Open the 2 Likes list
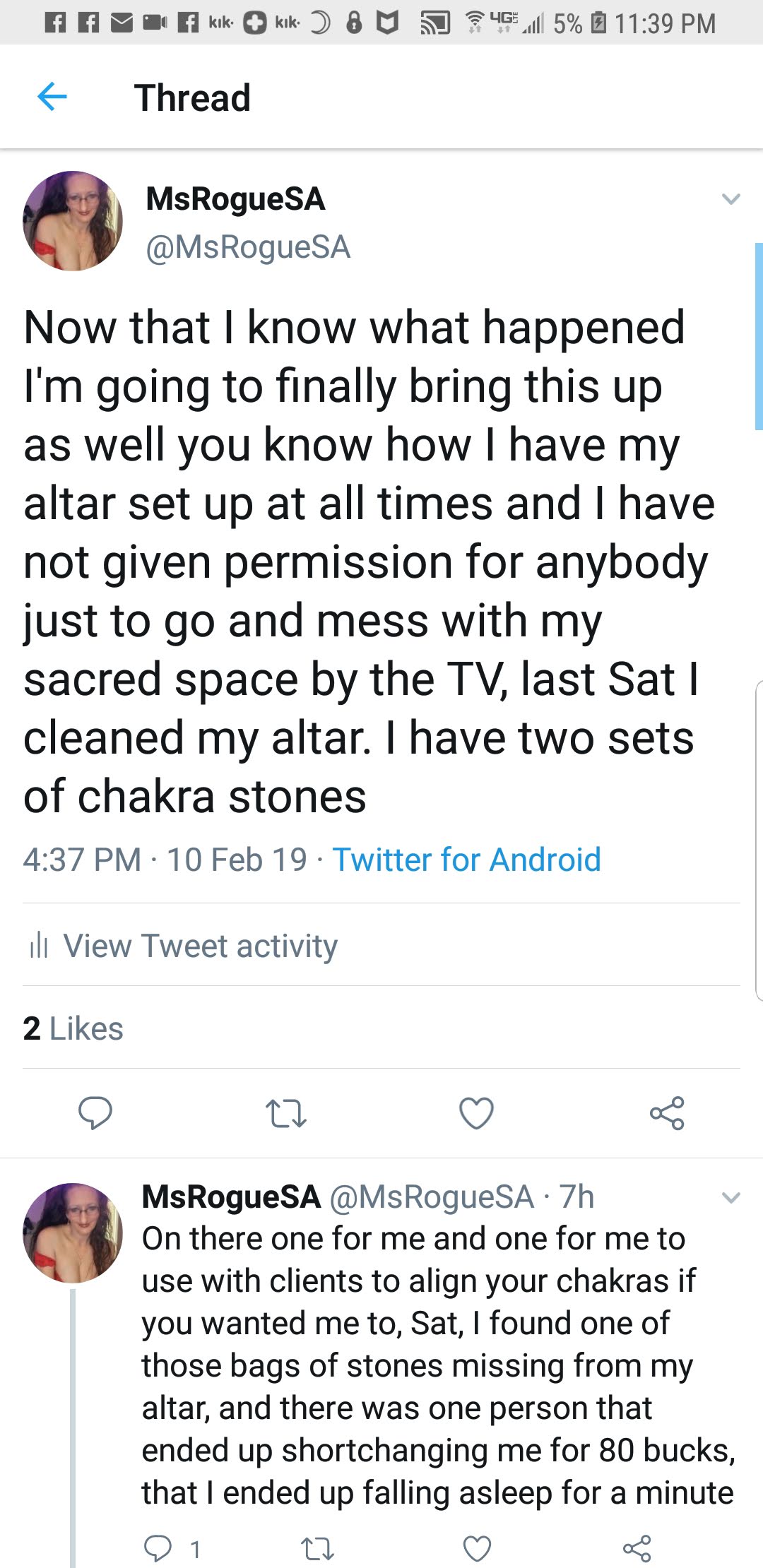 (73, 1028)
